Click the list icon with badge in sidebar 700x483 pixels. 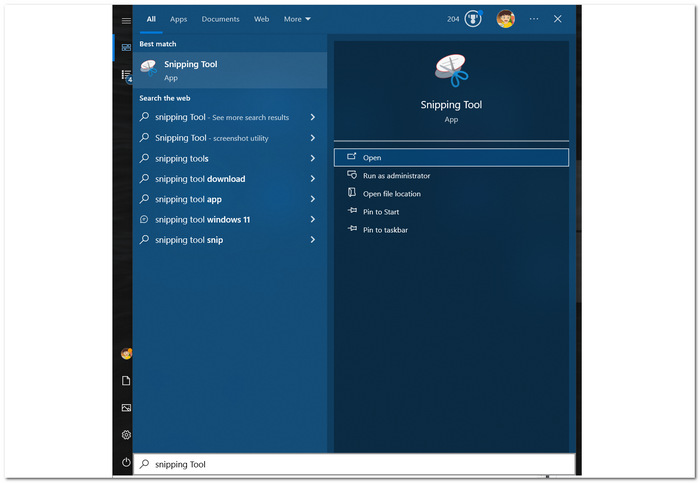[x=127, y=75]
